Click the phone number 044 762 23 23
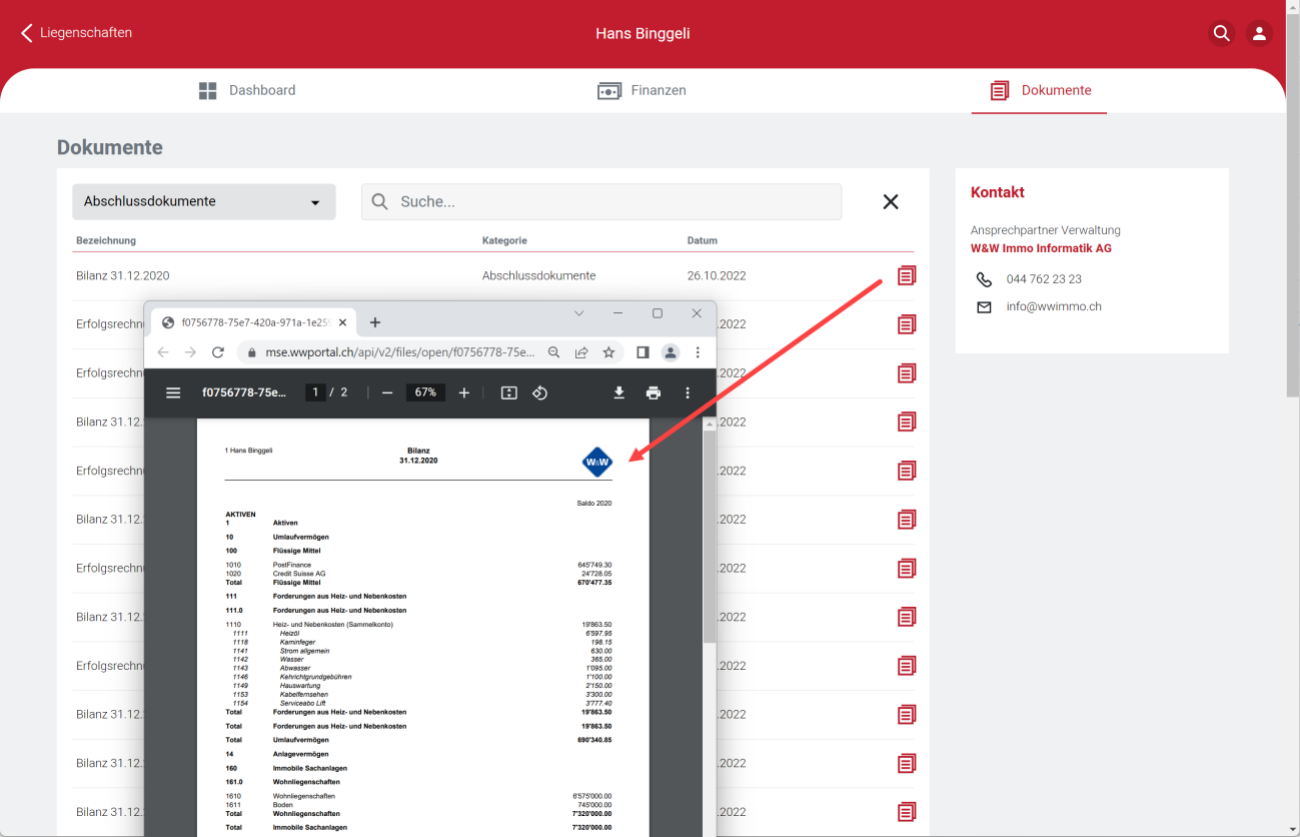Image resolution: width=1300 pixels, height=837 pixels. [1044, 279]
